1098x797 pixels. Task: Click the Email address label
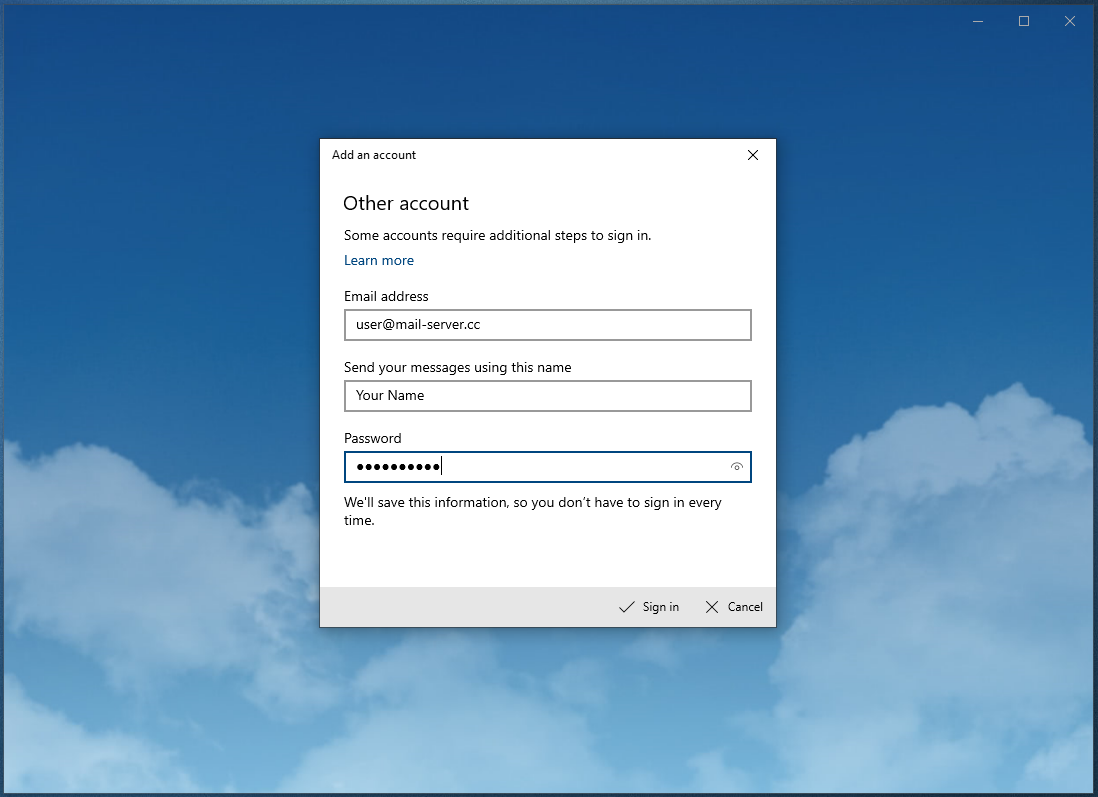(386, 296)
